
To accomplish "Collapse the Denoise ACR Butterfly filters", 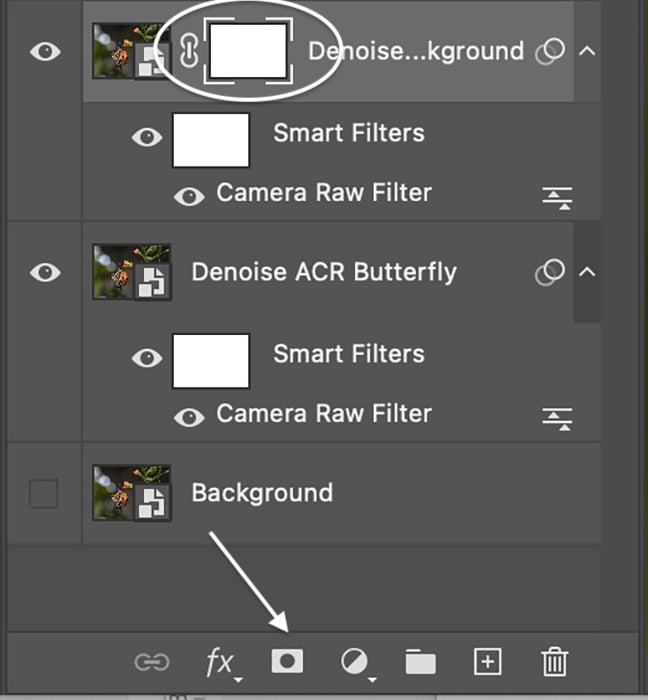I will (x=587, y=272).
